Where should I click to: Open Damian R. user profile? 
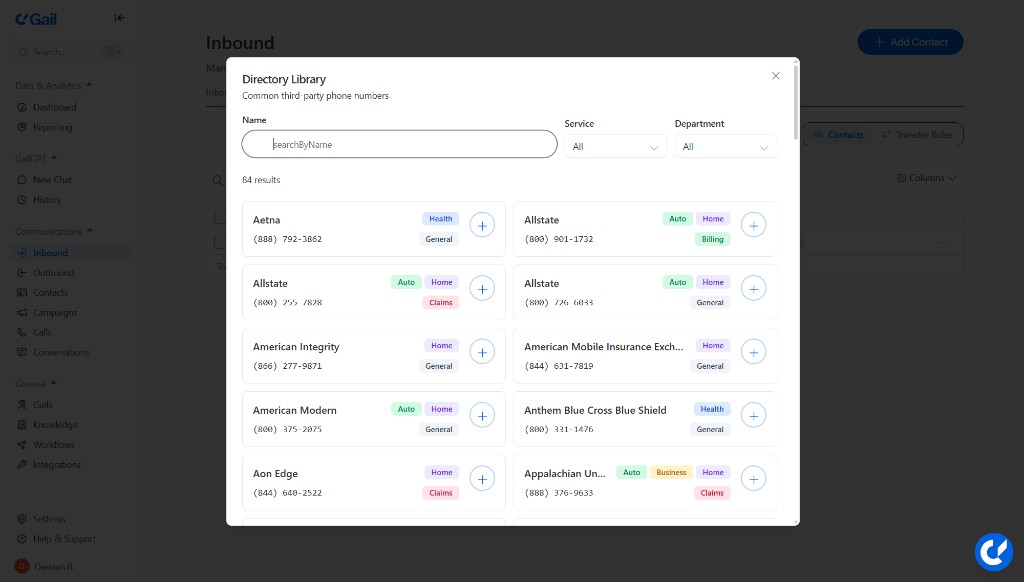[46, 566]
